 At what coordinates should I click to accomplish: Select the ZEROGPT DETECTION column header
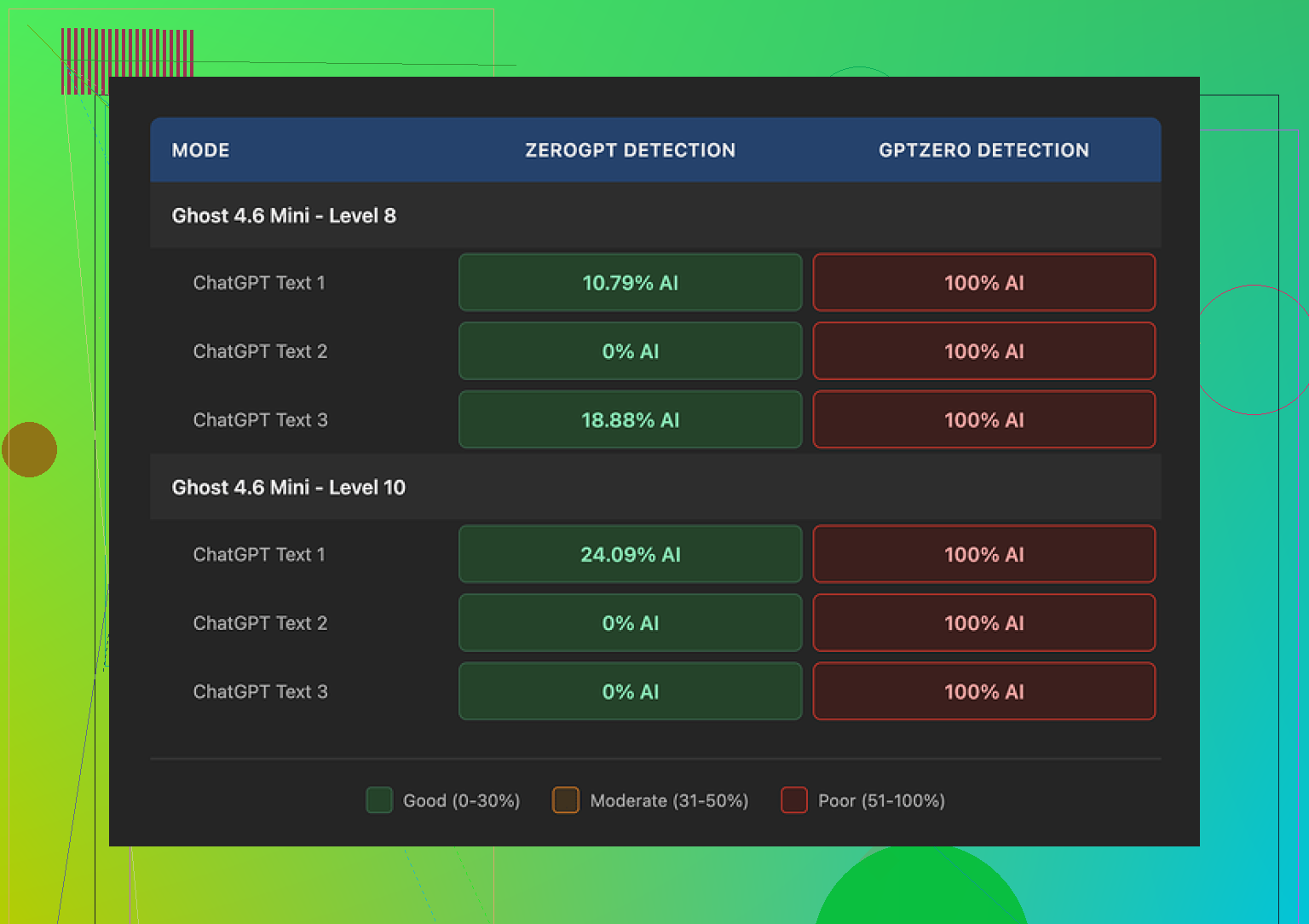pyautogui.click(x=630, y=150)
